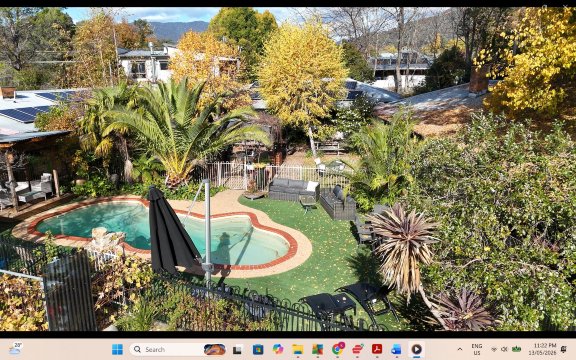The width and height of the screenshot is (576, 360).
Task: Click the taskbar Search box
Action: pos(178,349)
